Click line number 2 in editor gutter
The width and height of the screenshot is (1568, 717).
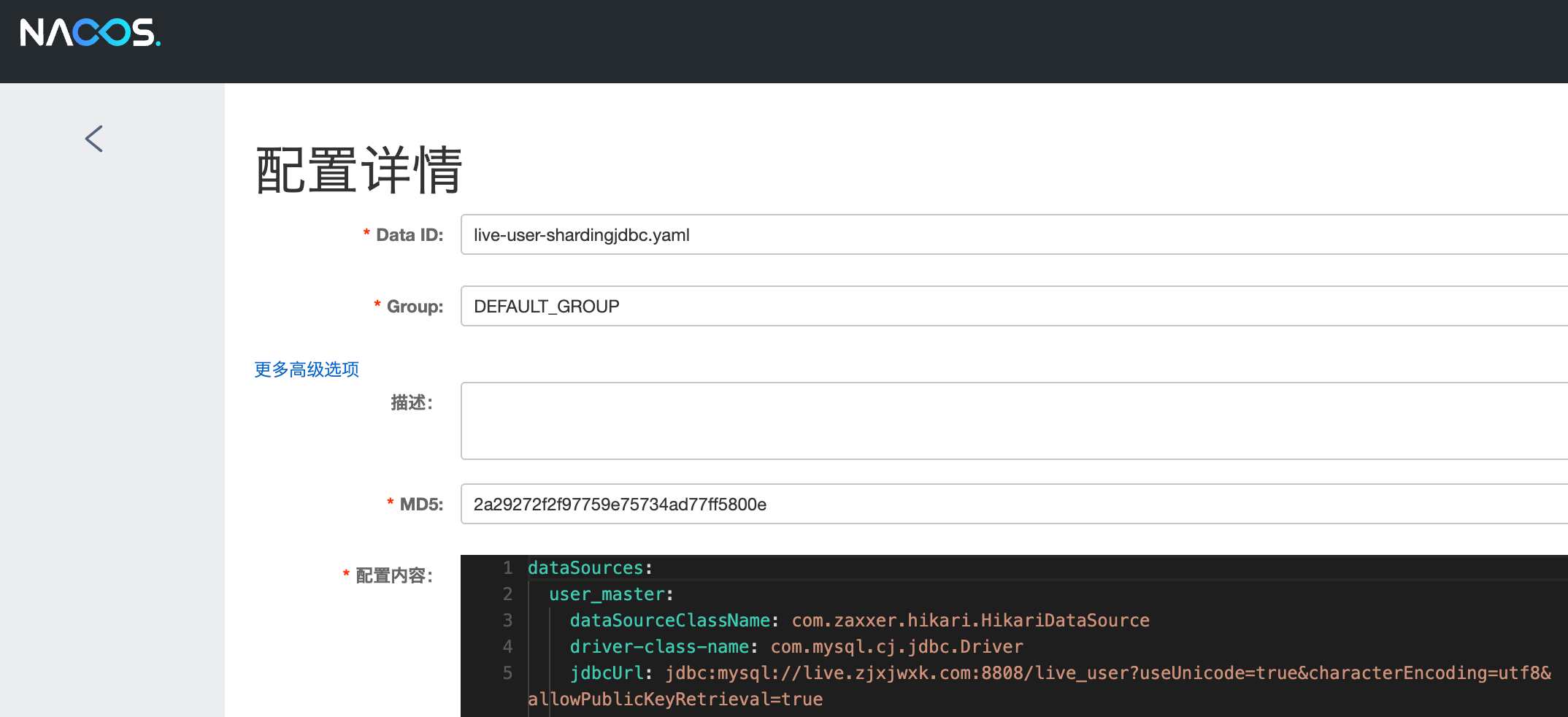[x=507, y=594]
